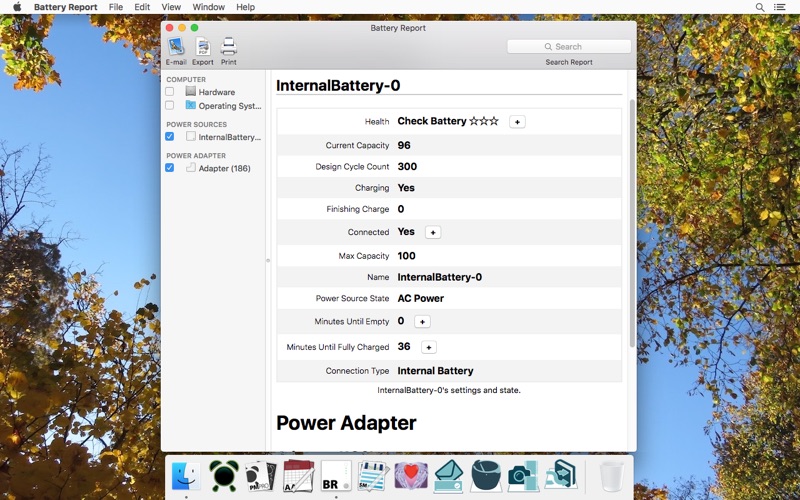Click the POWER ADAPTER sidebar header
800x500 pixels.
point(196,156)
